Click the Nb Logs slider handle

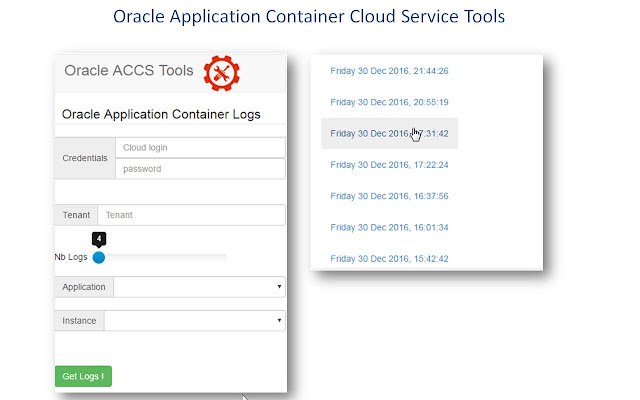tap(99, 257)
